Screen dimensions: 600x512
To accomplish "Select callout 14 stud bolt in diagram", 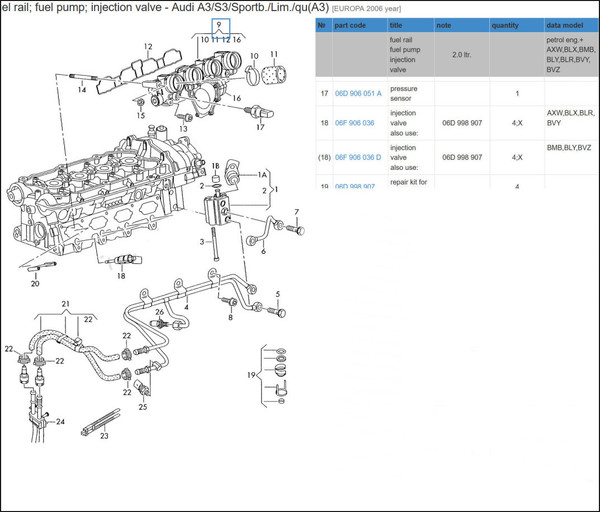I will pyautogui.click(x=82, y=90).
